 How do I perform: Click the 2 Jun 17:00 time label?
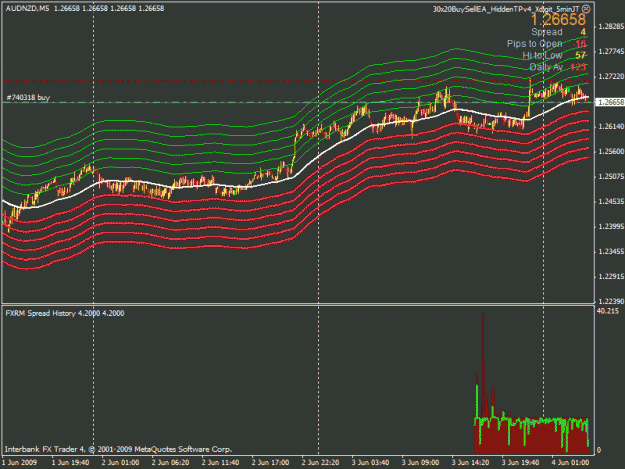[270, 463]
